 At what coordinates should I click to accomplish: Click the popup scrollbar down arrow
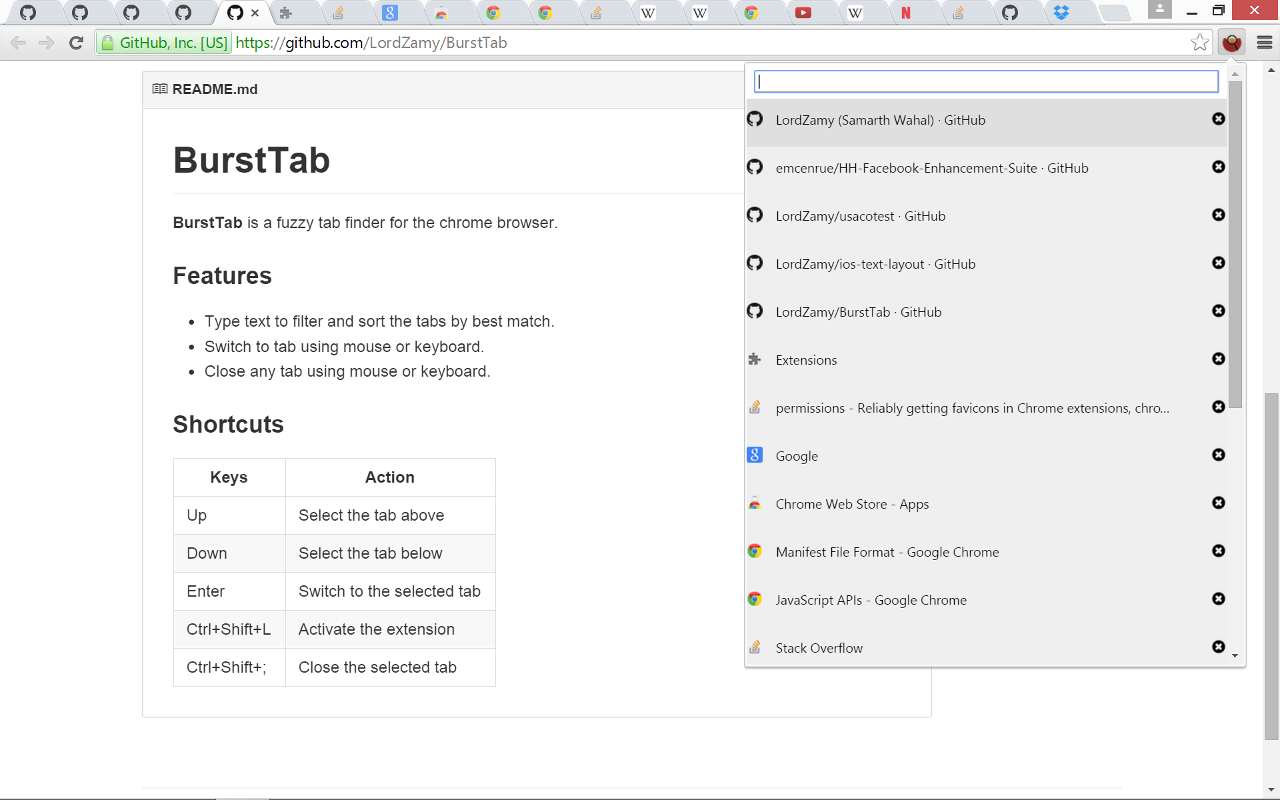click(x=1235, y=656)
